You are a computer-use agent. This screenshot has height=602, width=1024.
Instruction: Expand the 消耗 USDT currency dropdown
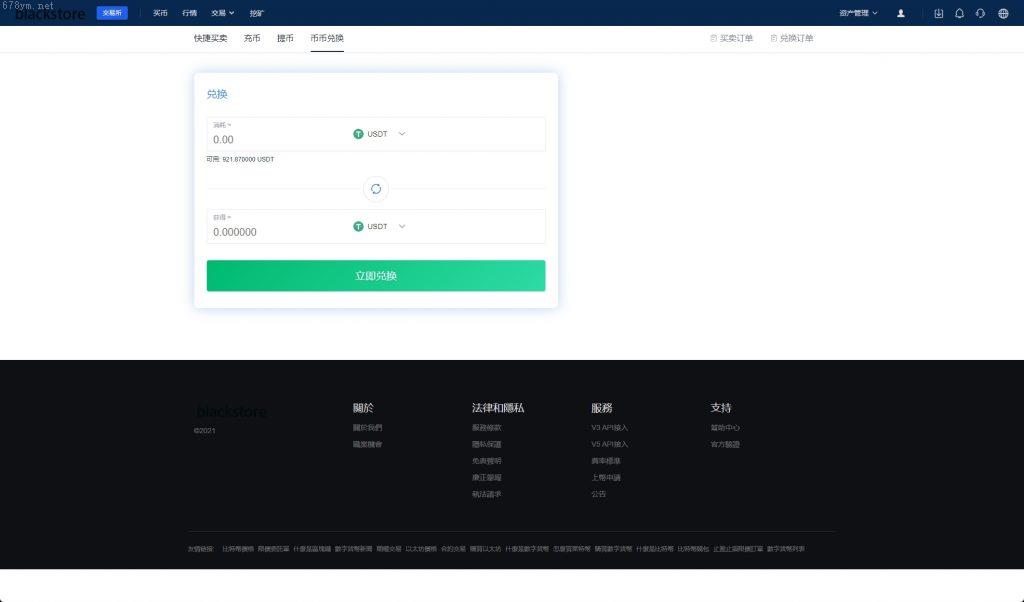tap(379, 134)
